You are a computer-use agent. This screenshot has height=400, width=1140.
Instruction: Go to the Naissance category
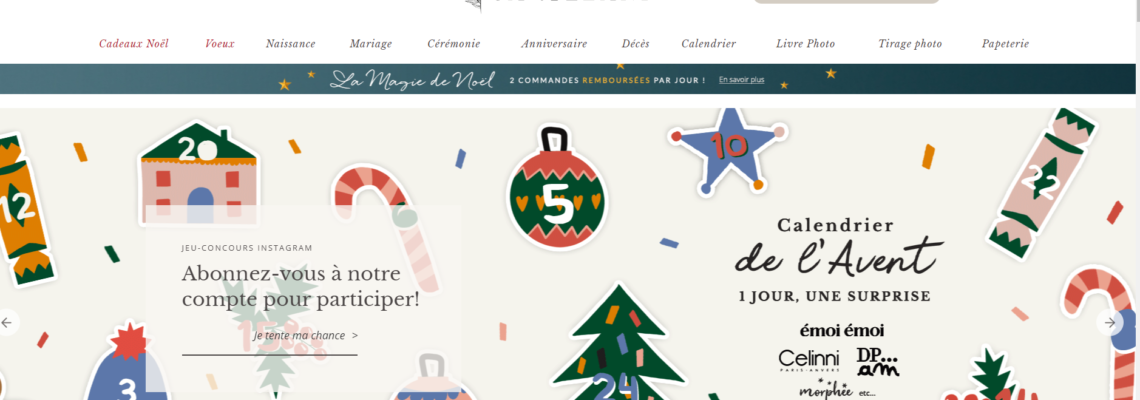291,44
